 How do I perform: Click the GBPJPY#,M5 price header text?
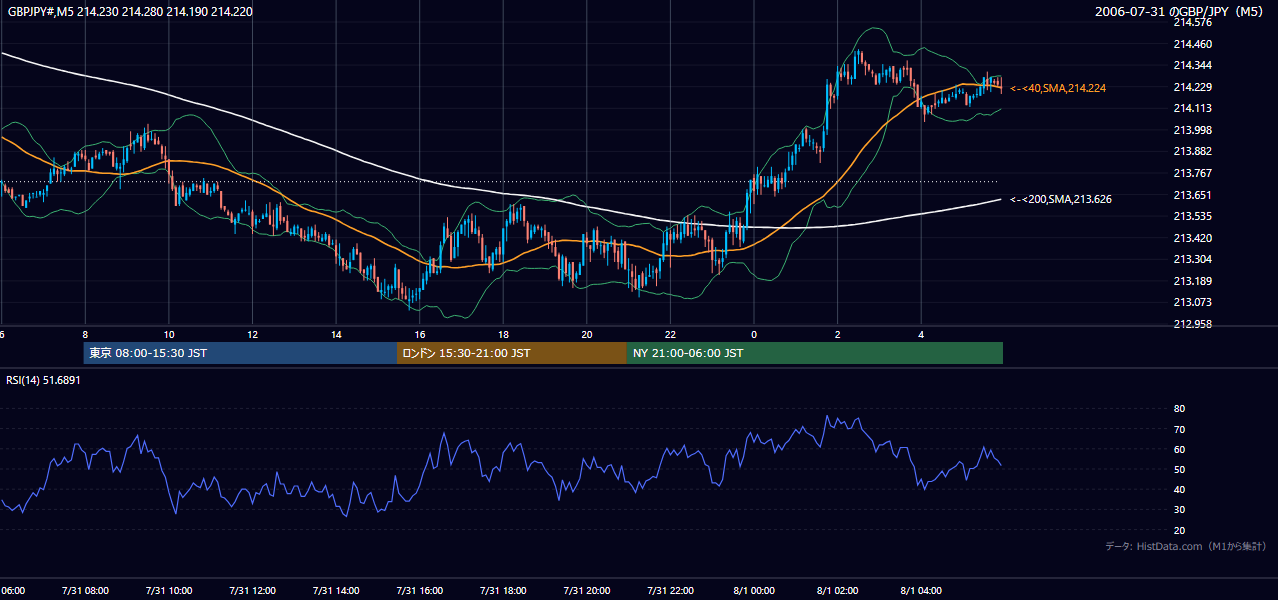(x=130, y=11)
